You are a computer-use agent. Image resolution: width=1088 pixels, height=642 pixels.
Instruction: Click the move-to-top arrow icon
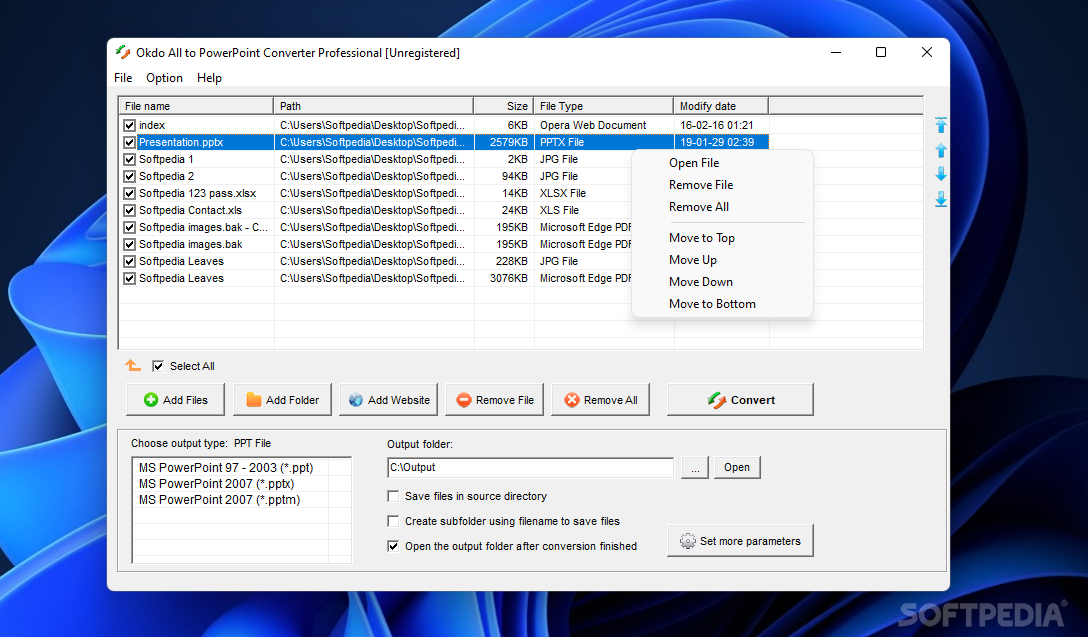pyautogui.click(x=941, y=125)
